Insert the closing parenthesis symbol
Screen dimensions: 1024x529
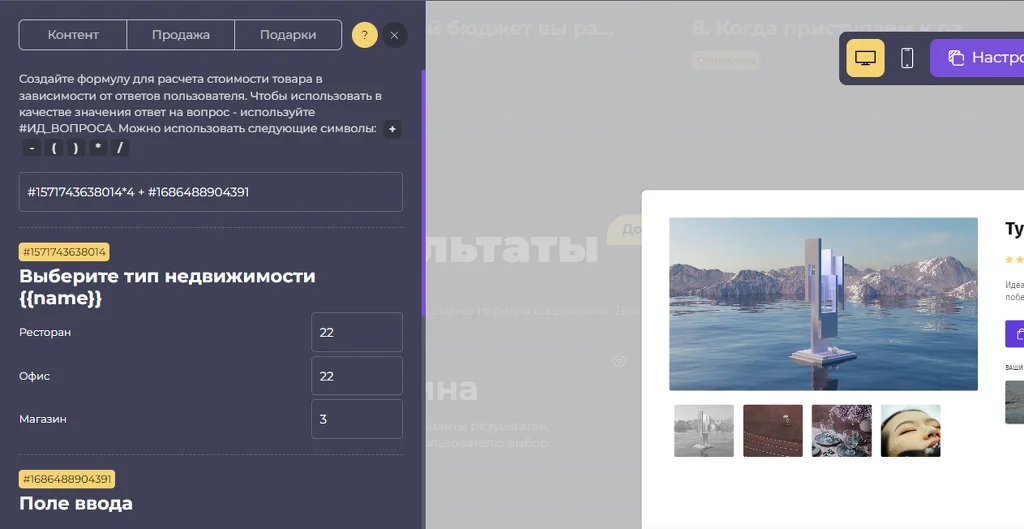tap(76, 148)
